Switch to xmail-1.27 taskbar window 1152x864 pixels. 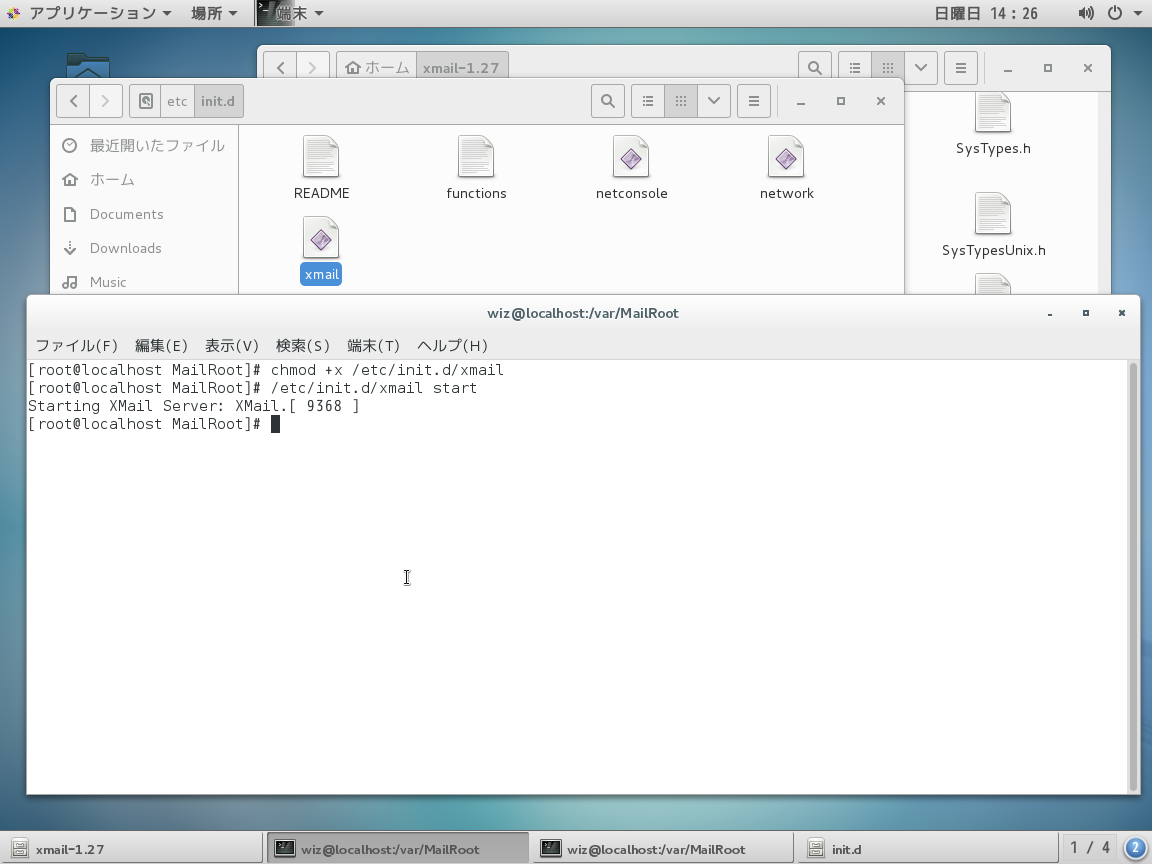(x=132, y=849)
